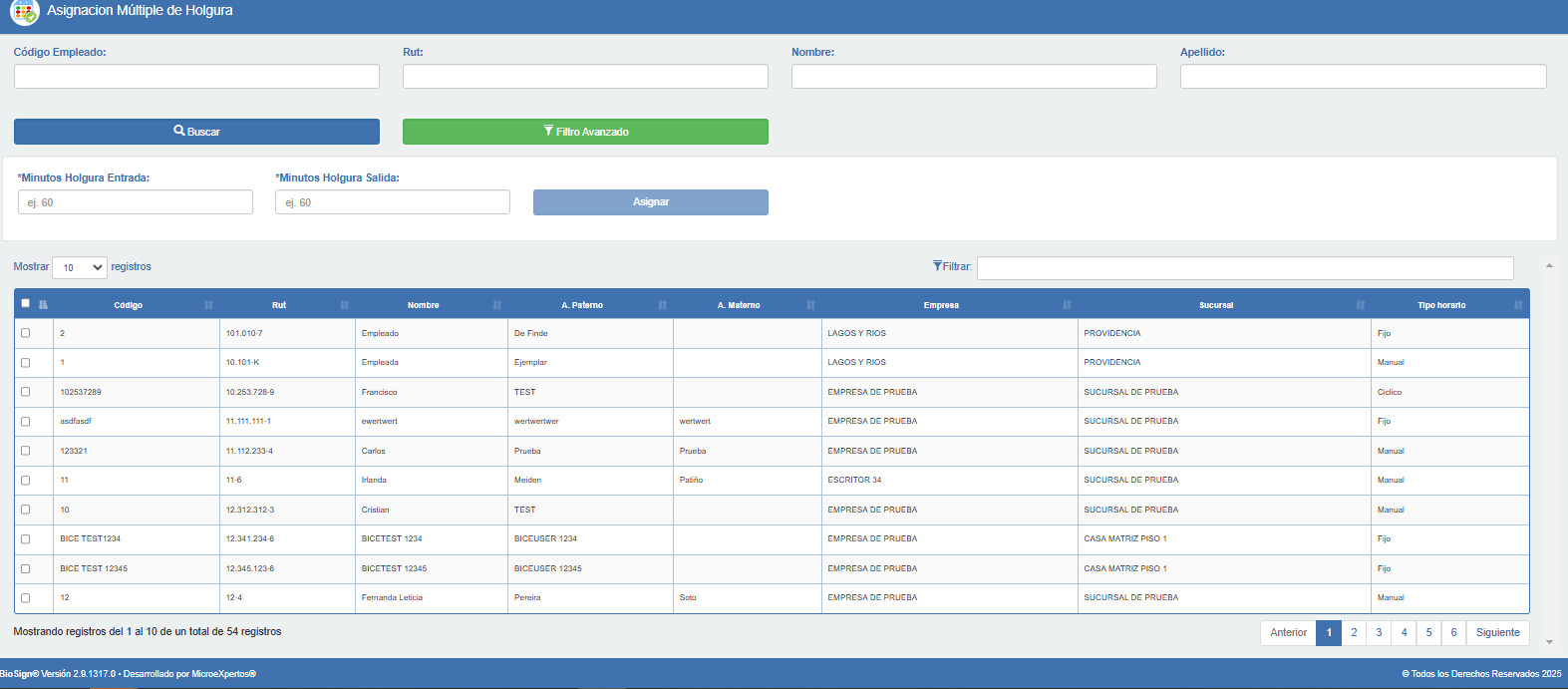
Task: Check the row for Empleado De Finde
Action: 26,333
